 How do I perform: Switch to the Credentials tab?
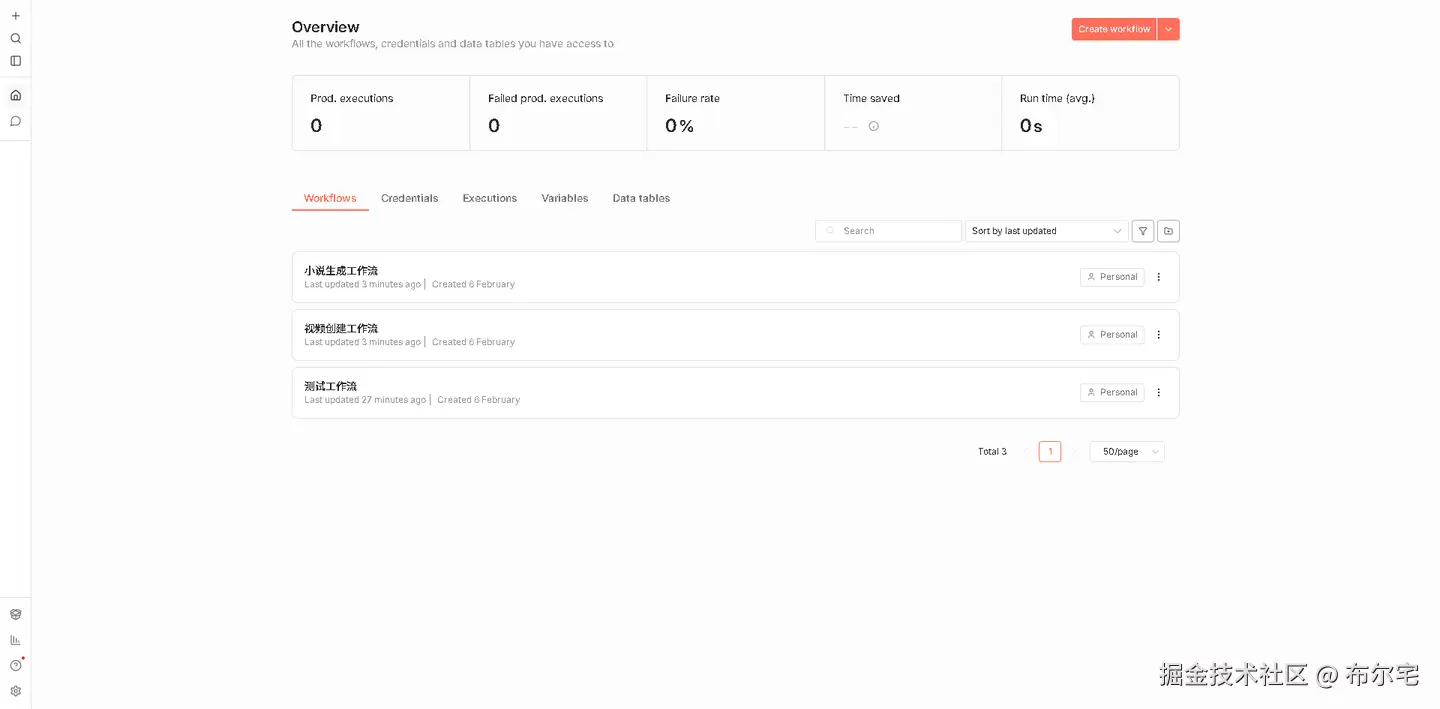[x=409, y=198]
